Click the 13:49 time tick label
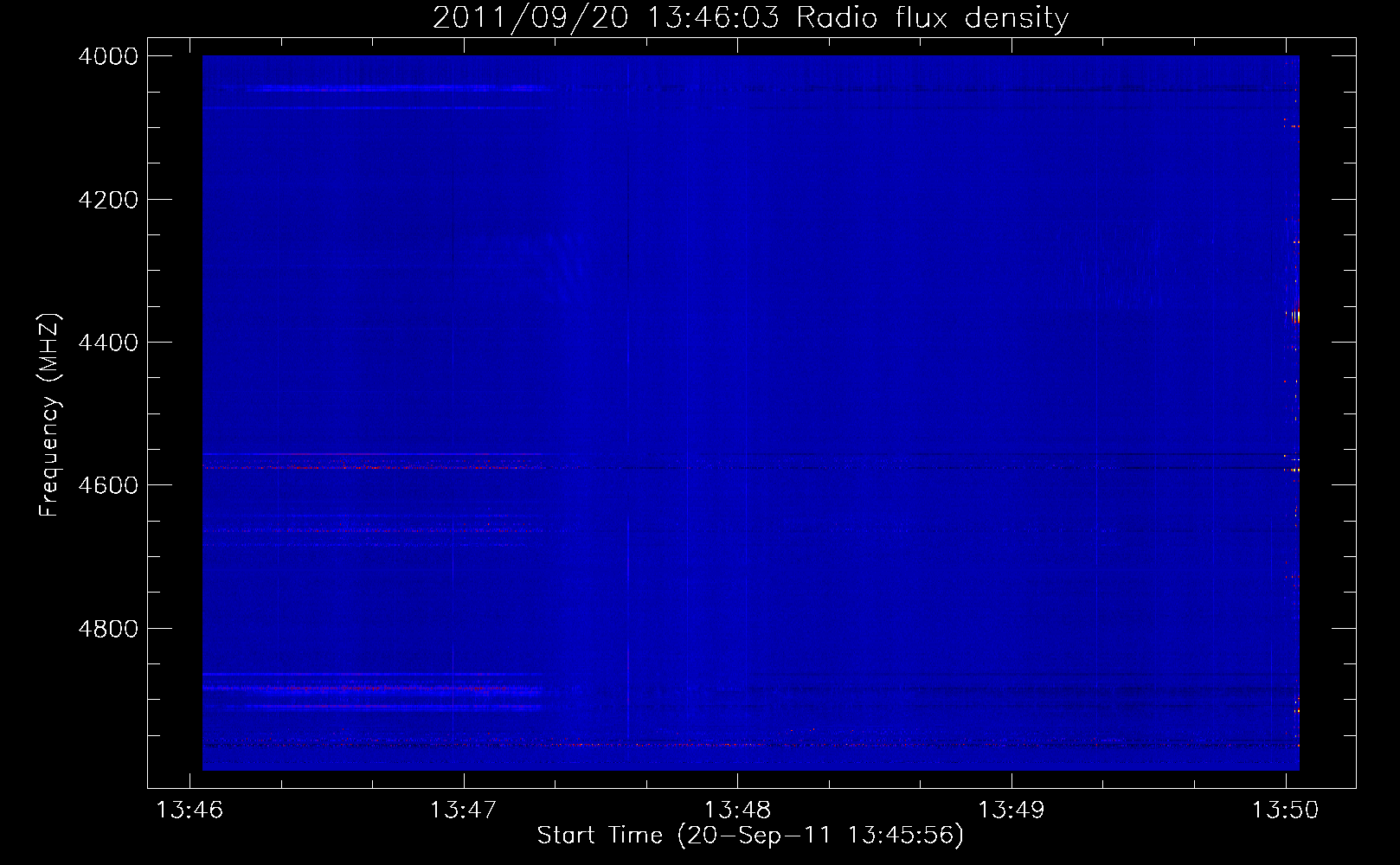Image resolution: width=1400 pixels, height=865 pixels. [1011, 810]
